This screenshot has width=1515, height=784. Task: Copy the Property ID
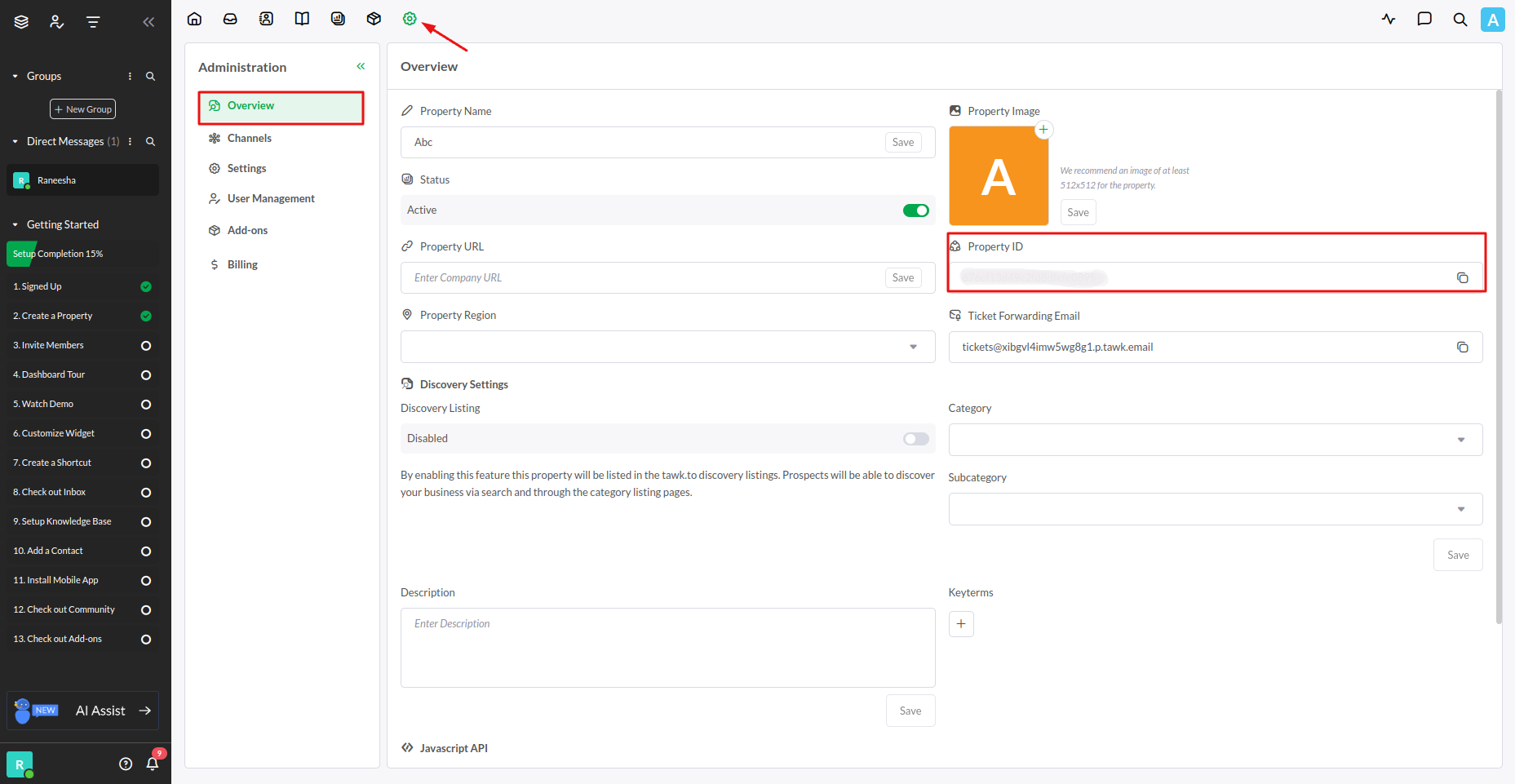click(x=1462, y=278)
